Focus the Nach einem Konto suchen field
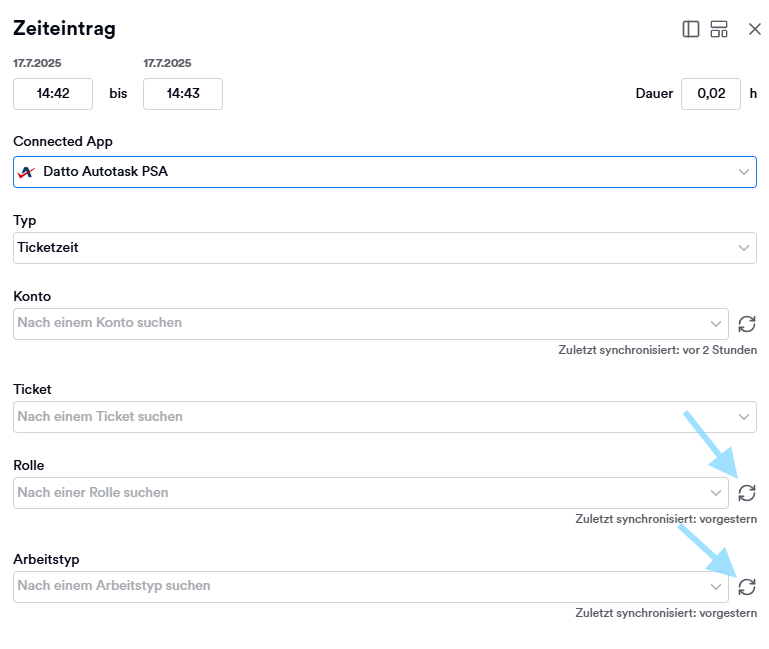Screen dimensions: 769x649 (x=371, y=324)
